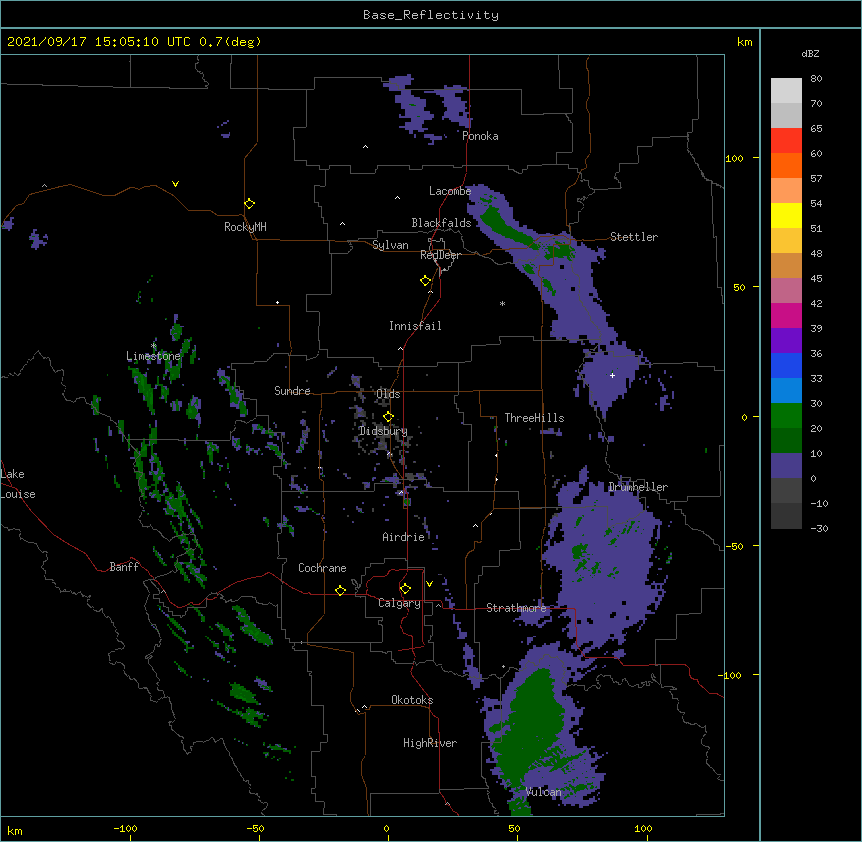The image size is (862, 842).
Task: Click the yellow legend swatch between 54 and 51
Action: 786,215
